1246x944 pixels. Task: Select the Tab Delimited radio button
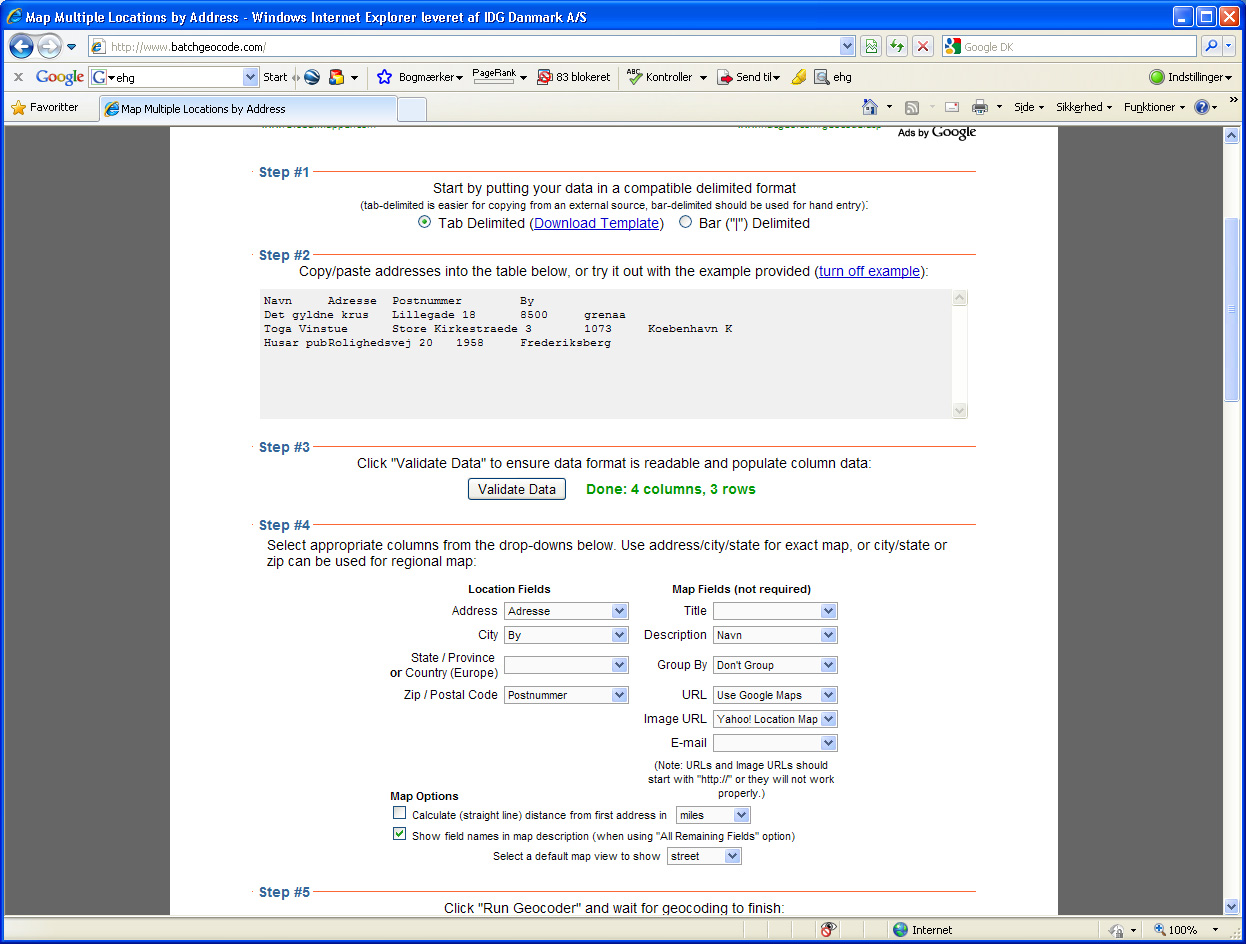tap(425, 222)
